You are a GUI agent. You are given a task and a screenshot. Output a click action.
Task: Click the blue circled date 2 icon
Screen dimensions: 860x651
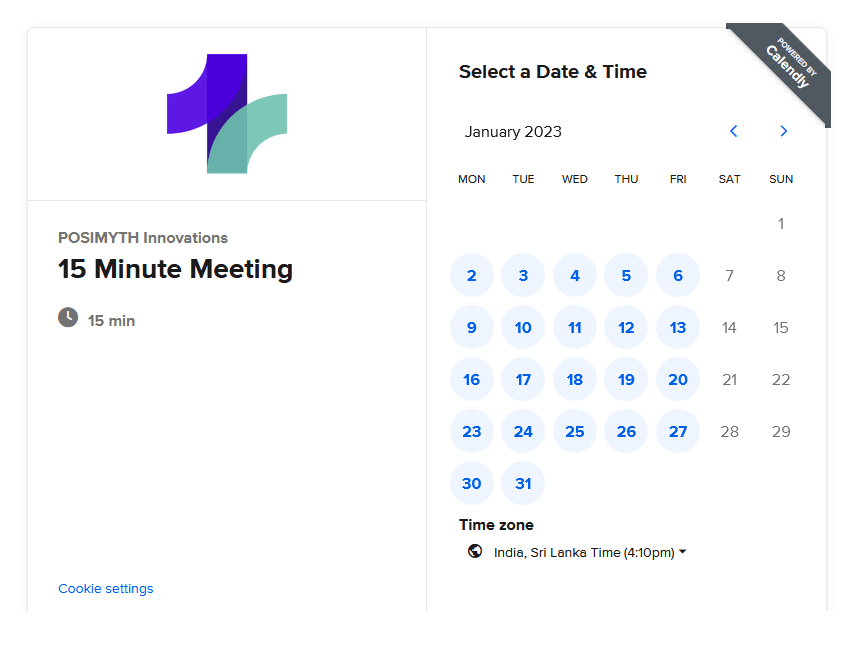[x=471, y=275]
